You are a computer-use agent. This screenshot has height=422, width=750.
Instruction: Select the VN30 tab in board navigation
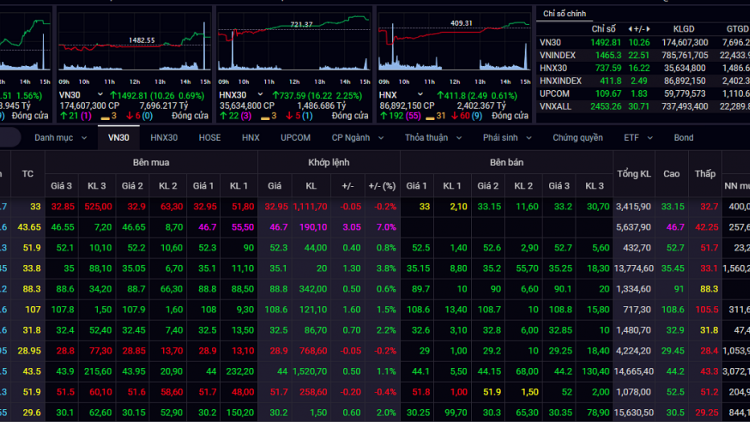(x=118, y=137)
